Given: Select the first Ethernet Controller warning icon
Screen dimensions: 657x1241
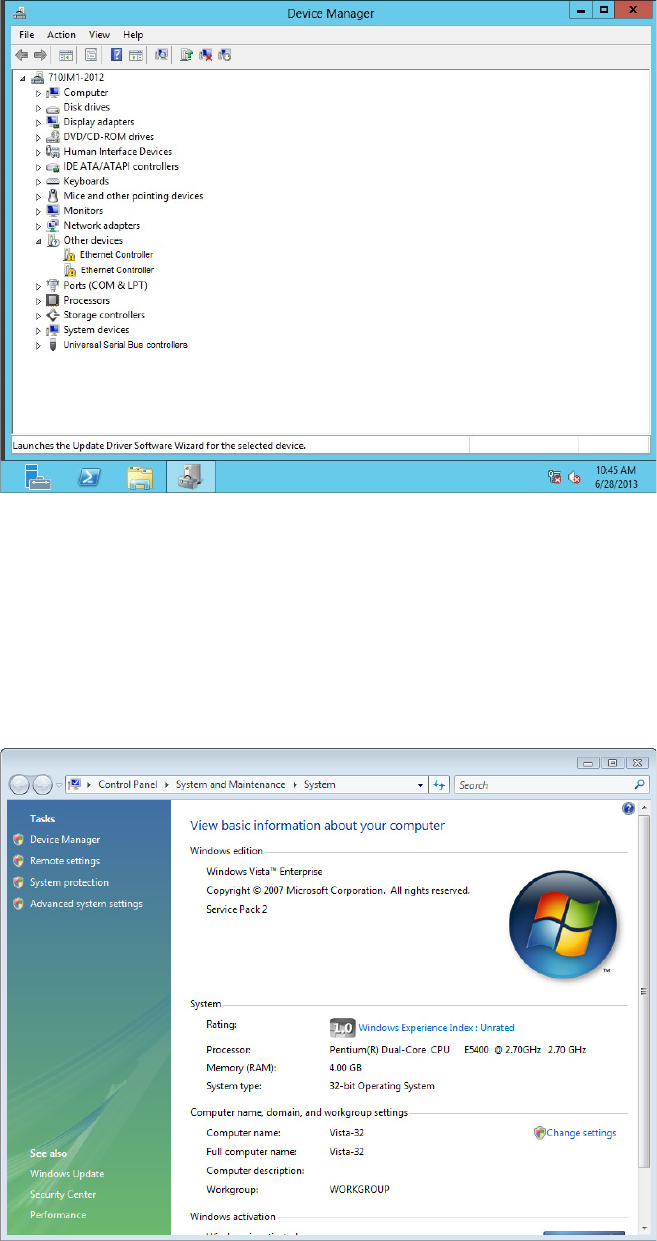Looking at the screenshot, I should 70,255.
